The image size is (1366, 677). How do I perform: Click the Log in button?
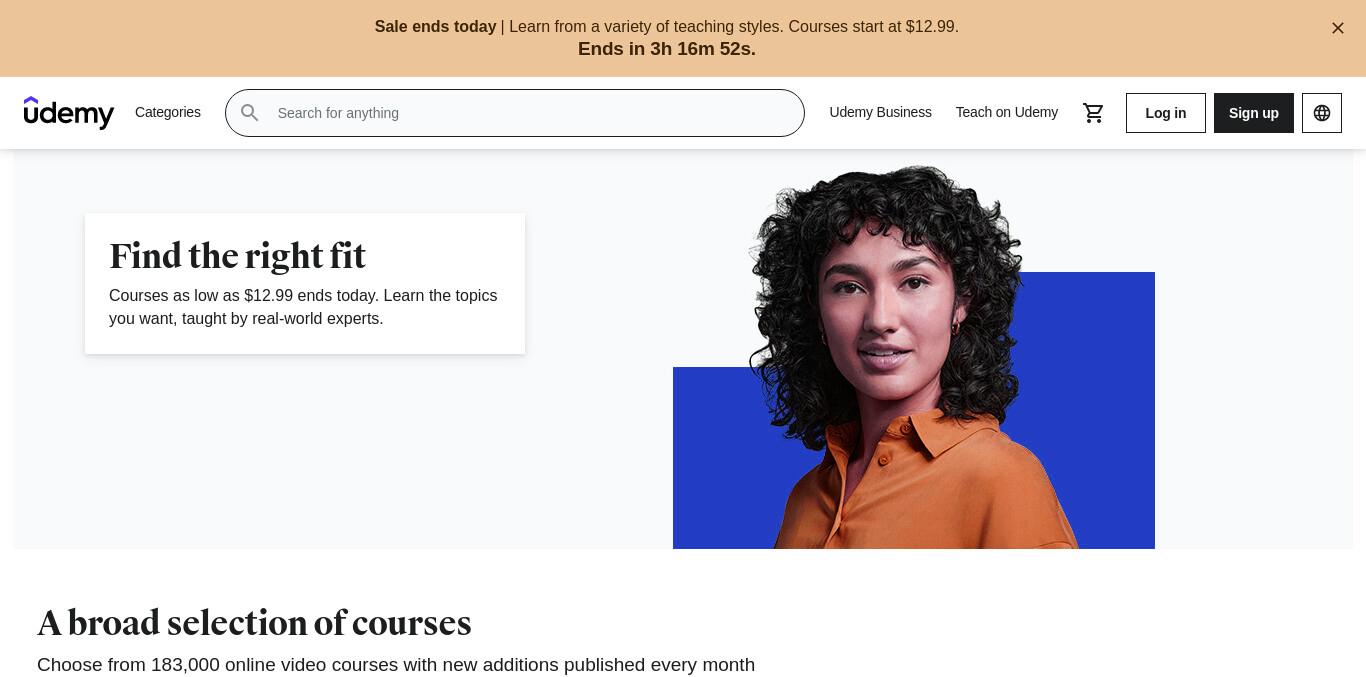[x=1166, y=113]
